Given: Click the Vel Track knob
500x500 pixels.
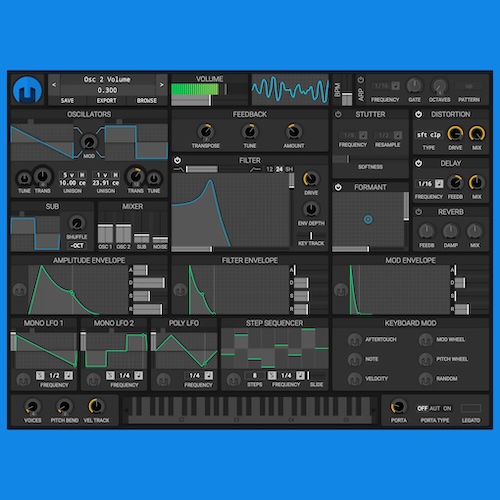Looking at the screenshot, I should (x=96, y=406).
